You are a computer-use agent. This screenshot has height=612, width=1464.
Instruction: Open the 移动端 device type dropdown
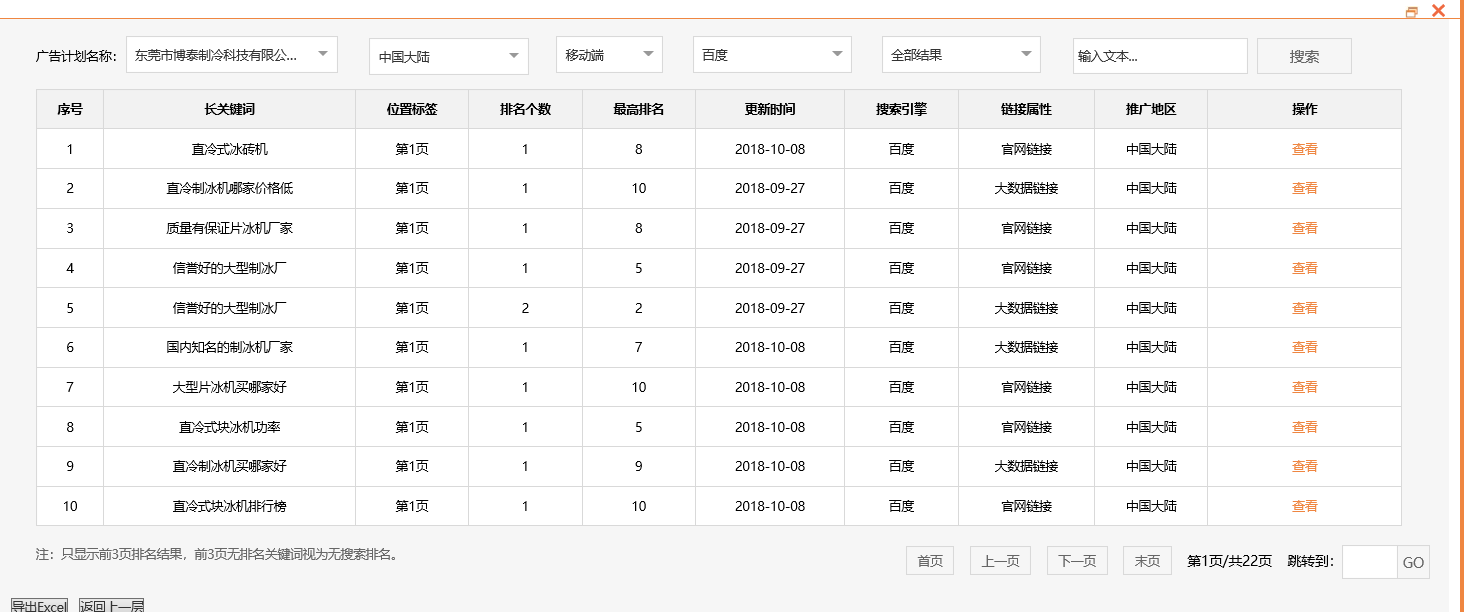(608, 54)
